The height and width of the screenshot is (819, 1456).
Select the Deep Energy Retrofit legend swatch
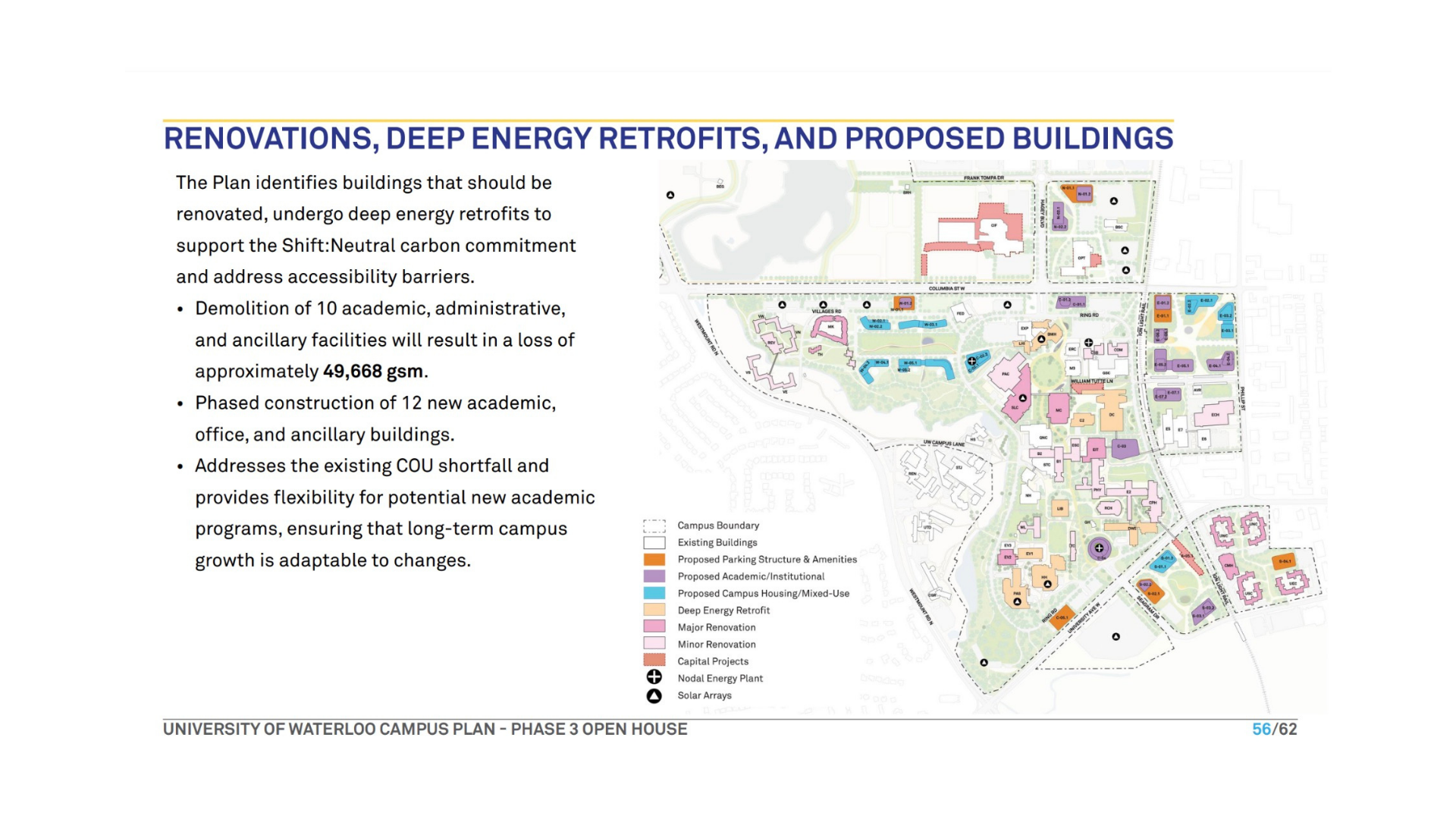point(654,610)
